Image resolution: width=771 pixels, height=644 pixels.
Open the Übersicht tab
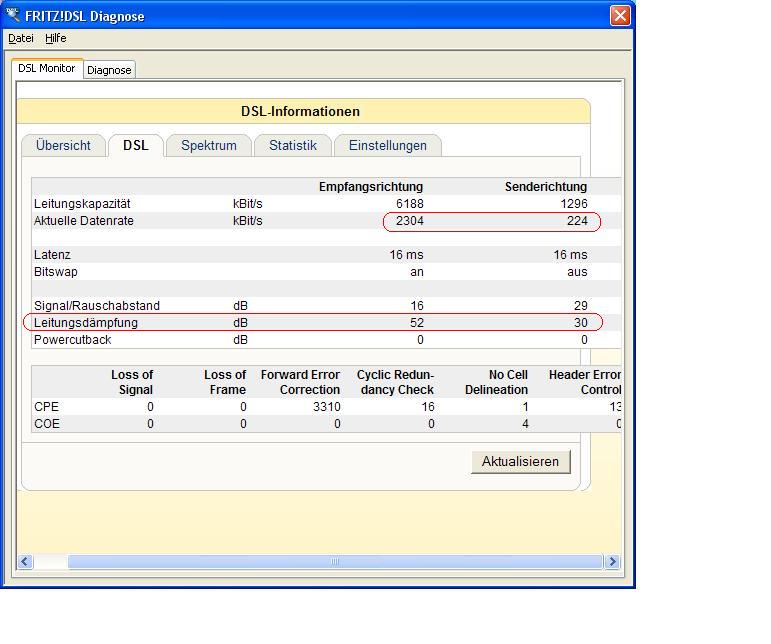tap(63, 146)
